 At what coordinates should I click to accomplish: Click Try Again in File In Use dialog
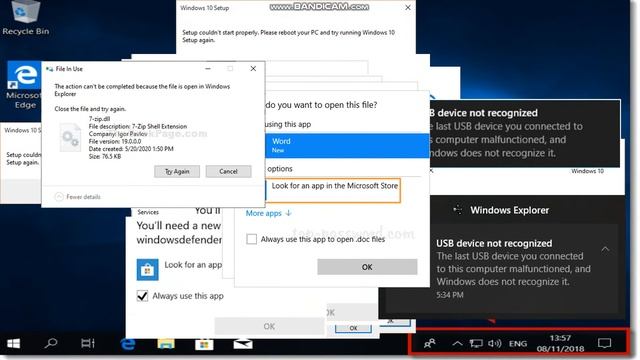click(x=177, y=171)
